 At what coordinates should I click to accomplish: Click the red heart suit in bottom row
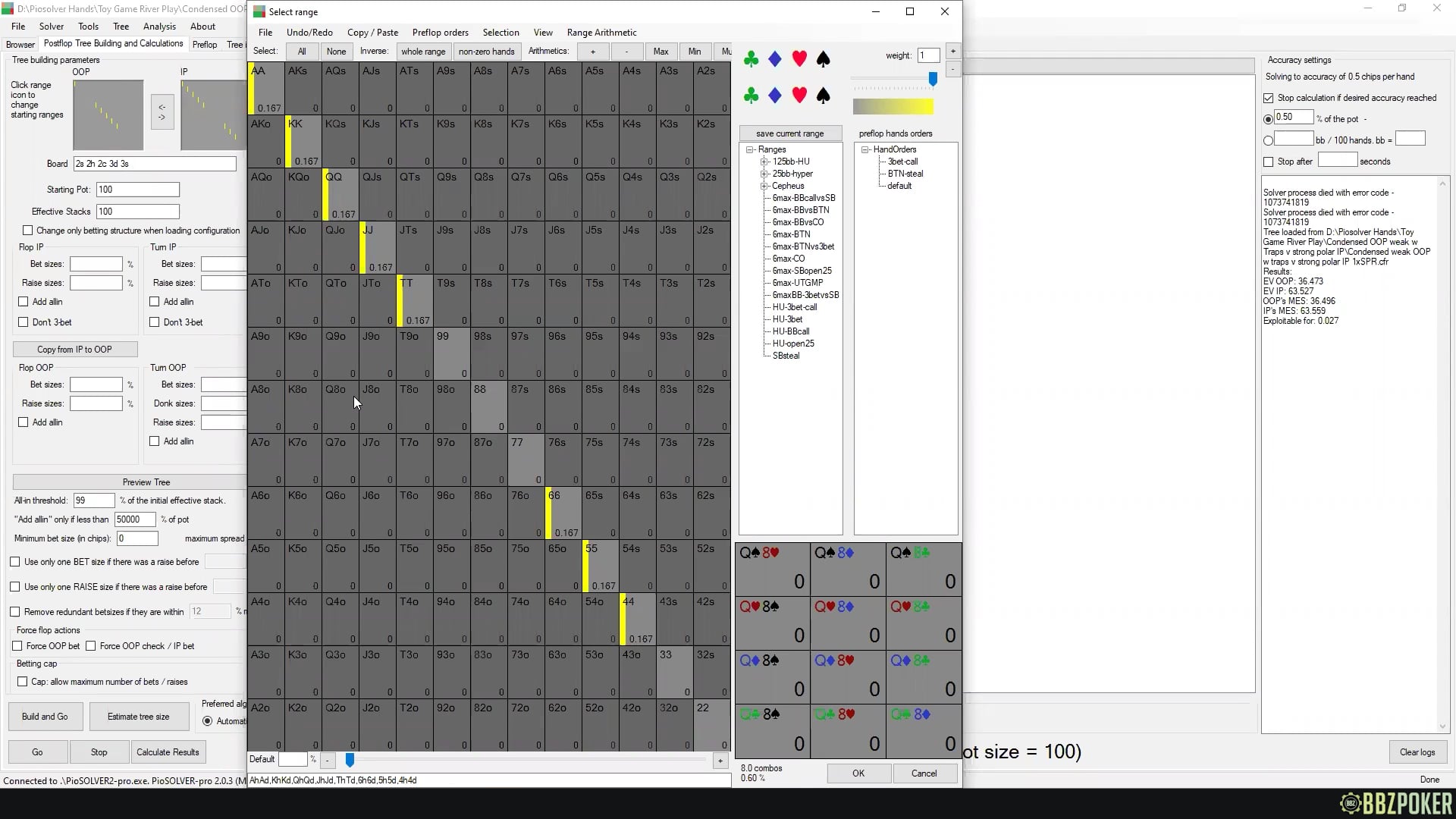(x=799, y=96)
